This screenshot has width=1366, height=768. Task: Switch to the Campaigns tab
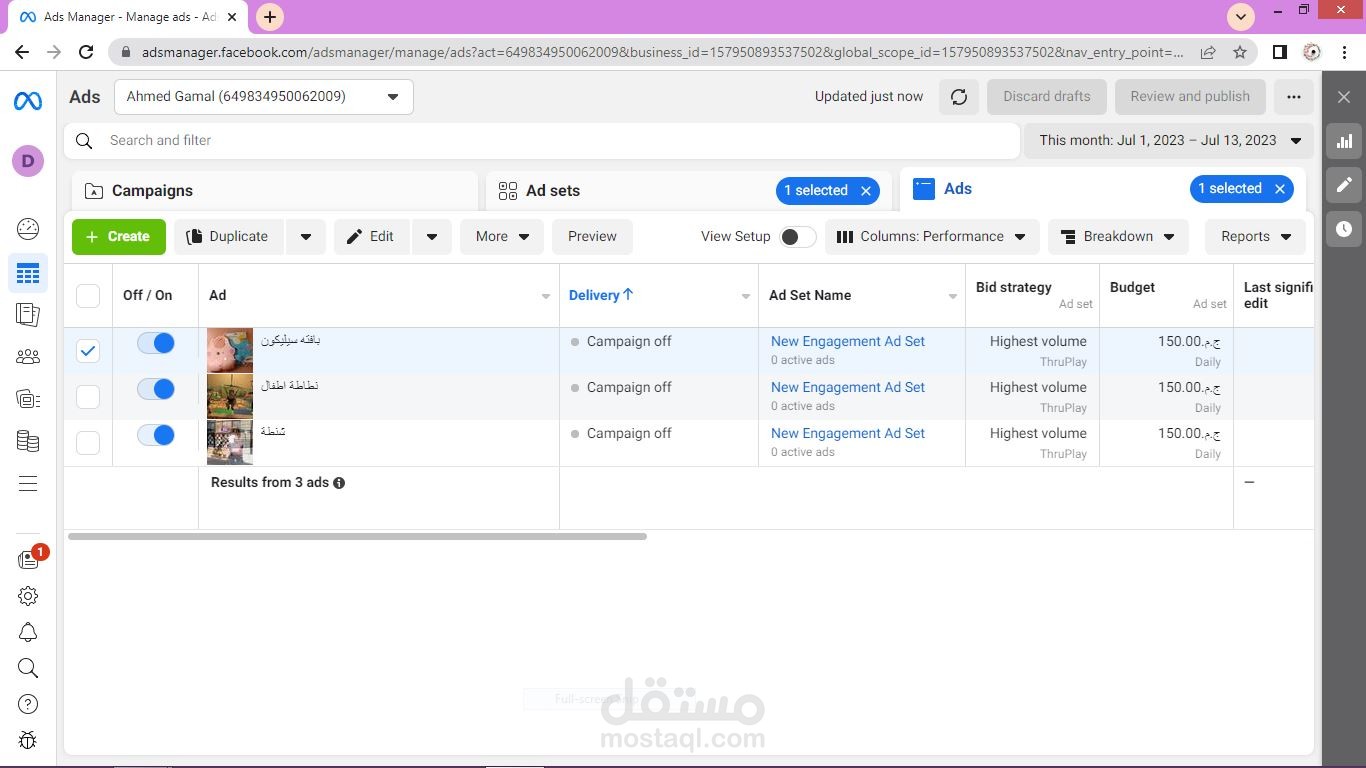tap(275, 191)
